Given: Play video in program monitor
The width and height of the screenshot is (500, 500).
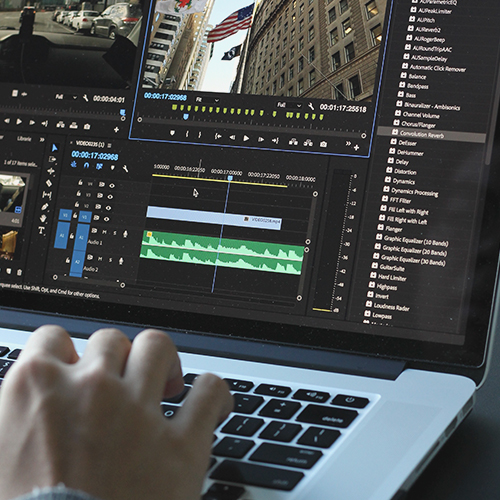Looking at the screenshot, I should click(x=246, y=138).
